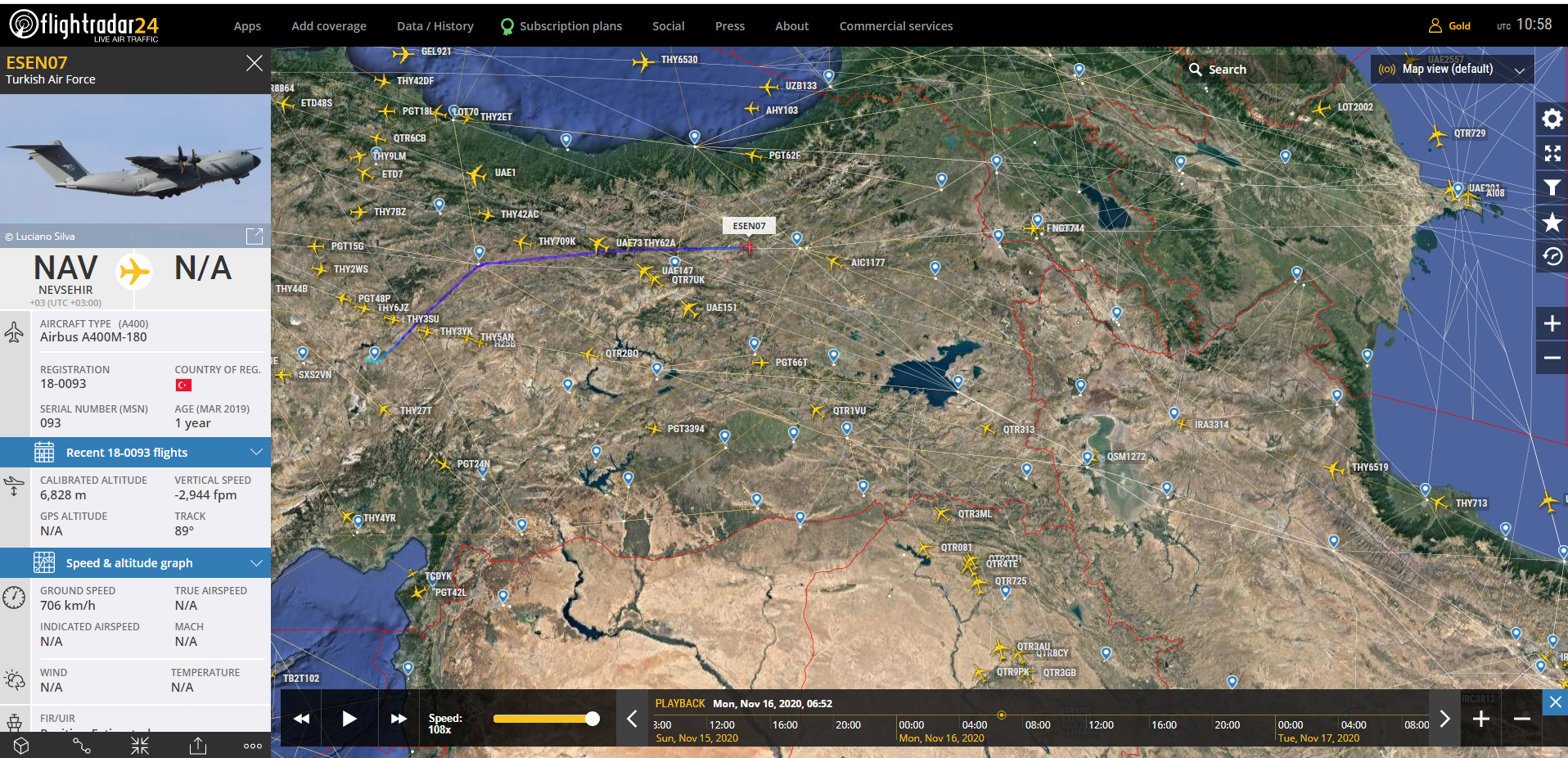Open Map view (default) dropdown
This screenshot has width=1568, height=758.
(1452, 70)
